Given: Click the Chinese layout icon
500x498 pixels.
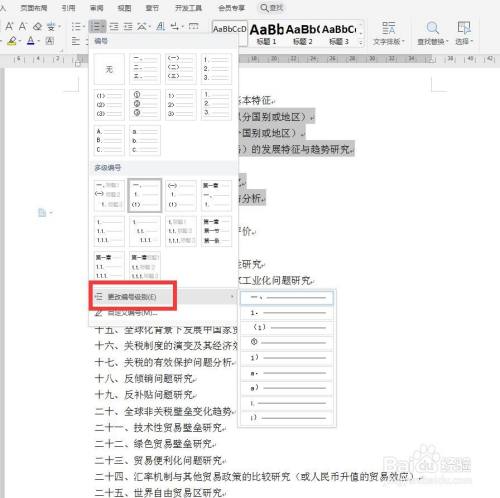Looking at the screenshot, I should [x=142, y=26].
